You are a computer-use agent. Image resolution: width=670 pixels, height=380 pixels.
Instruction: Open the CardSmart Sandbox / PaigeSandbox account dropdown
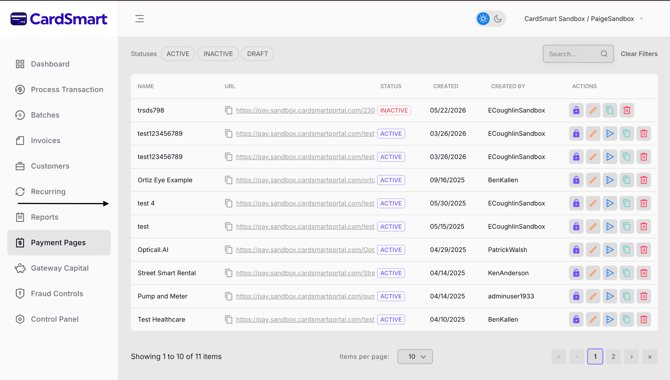tap(584, 19)
